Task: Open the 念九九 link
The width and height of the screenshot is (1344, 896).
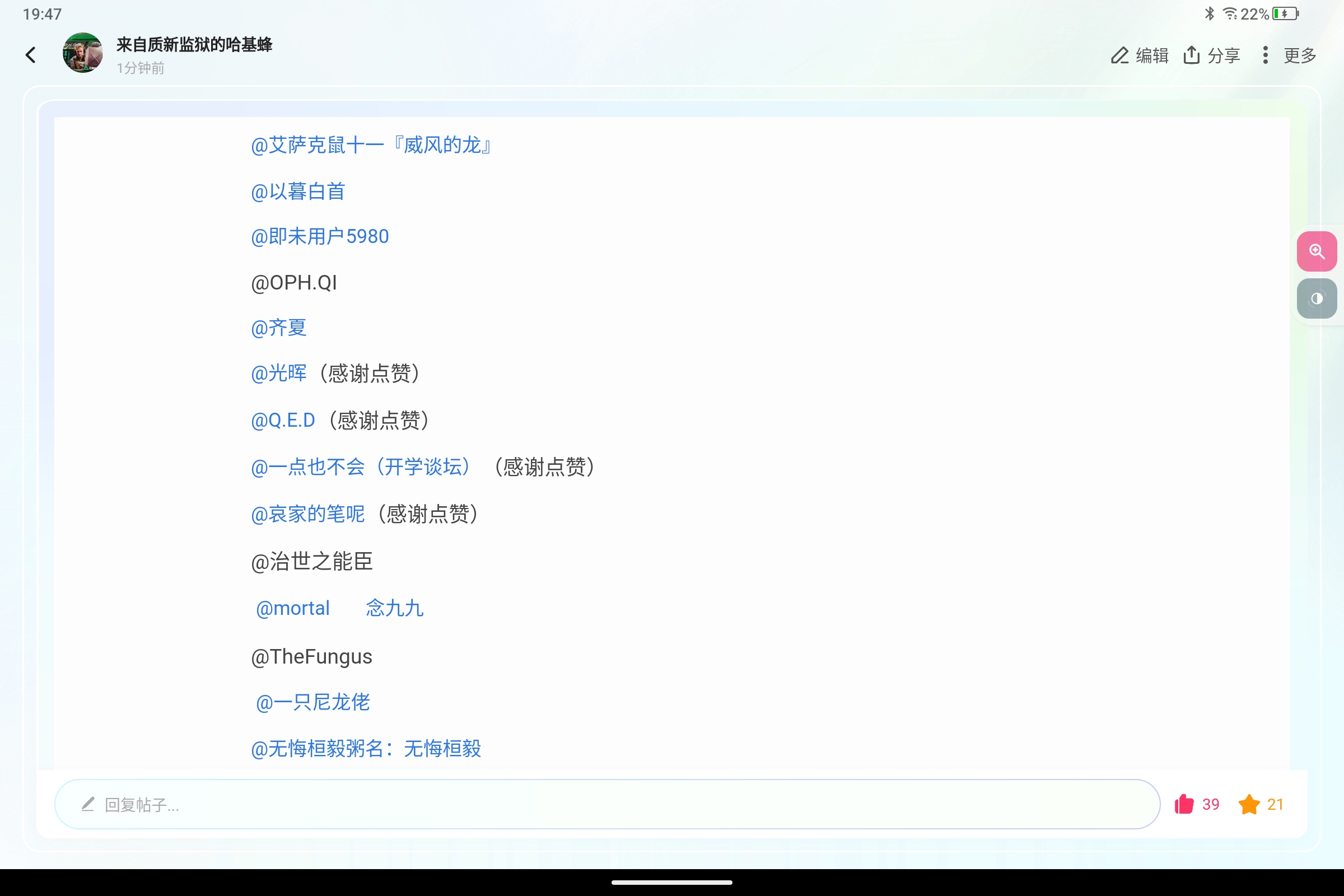Action: 395,609
